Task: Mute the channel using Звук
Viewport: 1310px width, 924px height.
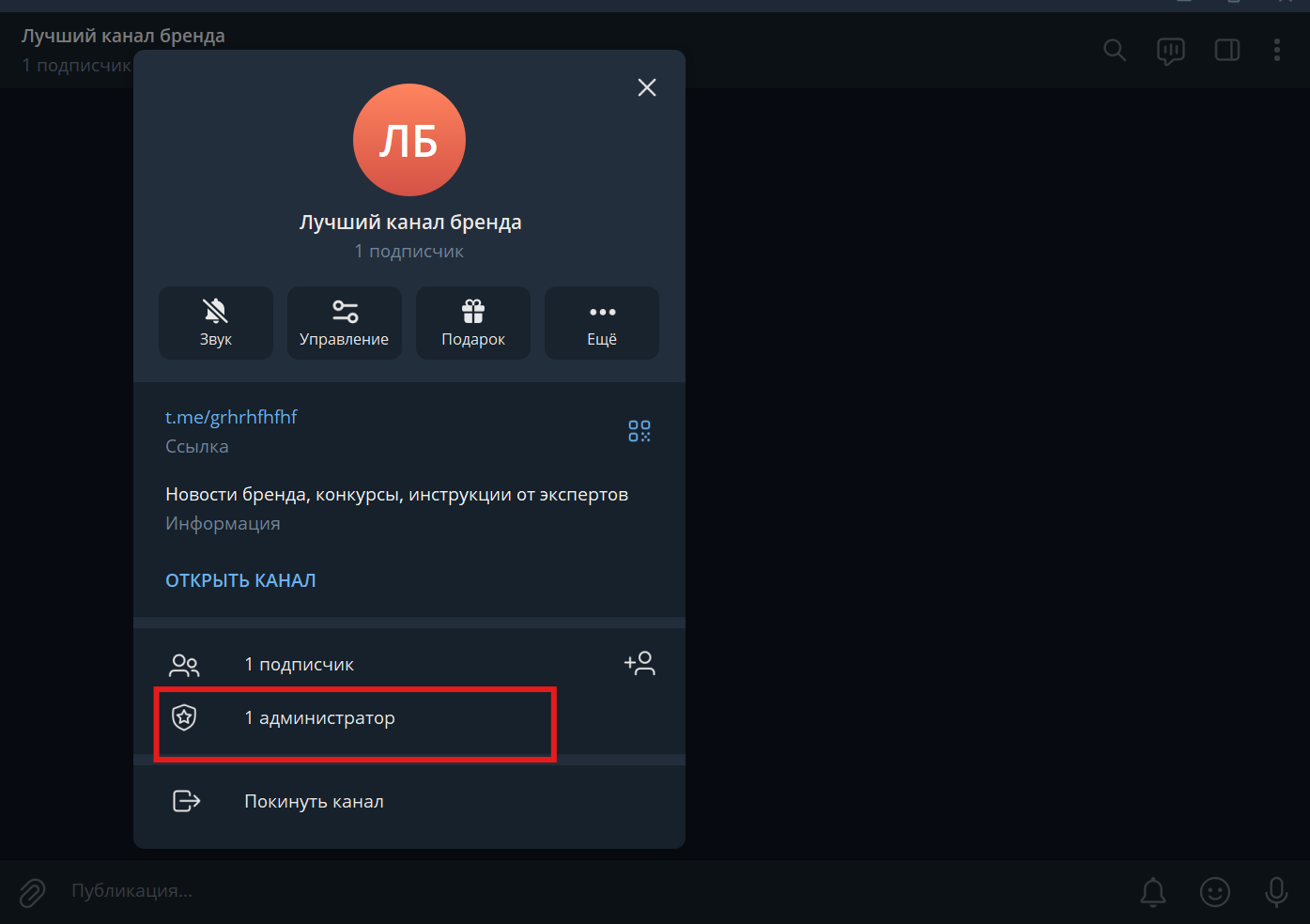Action: [x=215, y=322]
